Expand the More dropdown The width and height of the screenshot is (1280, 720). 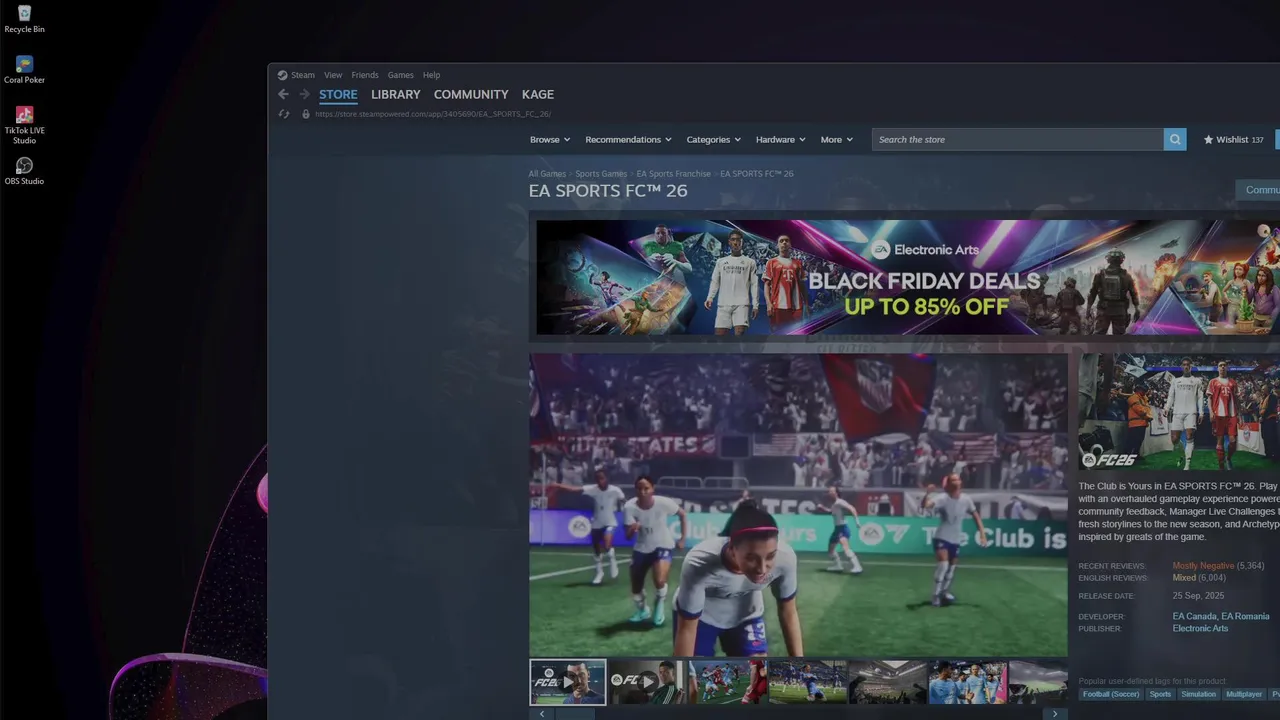[837, 140]
